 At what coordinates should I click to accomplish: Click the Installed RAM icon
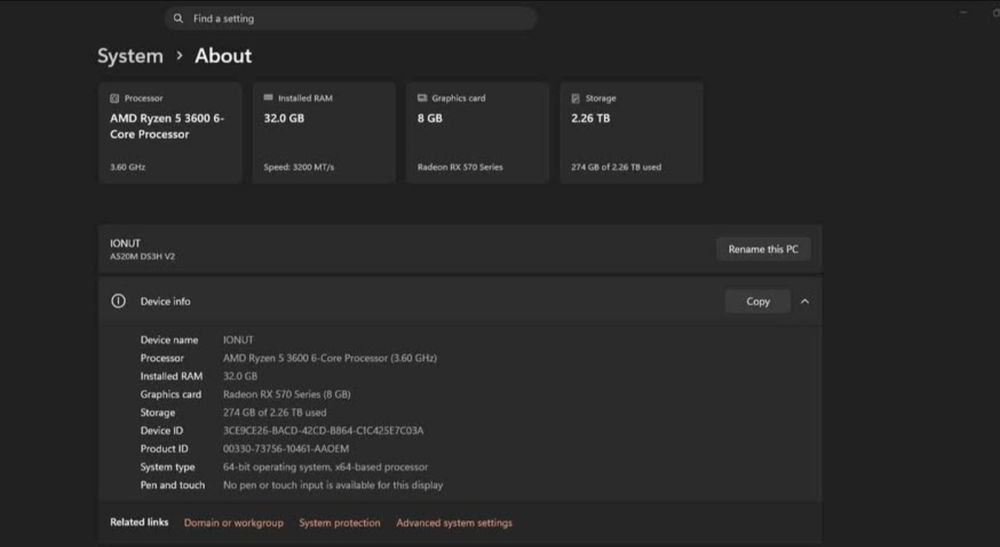[x=268, y=98]
